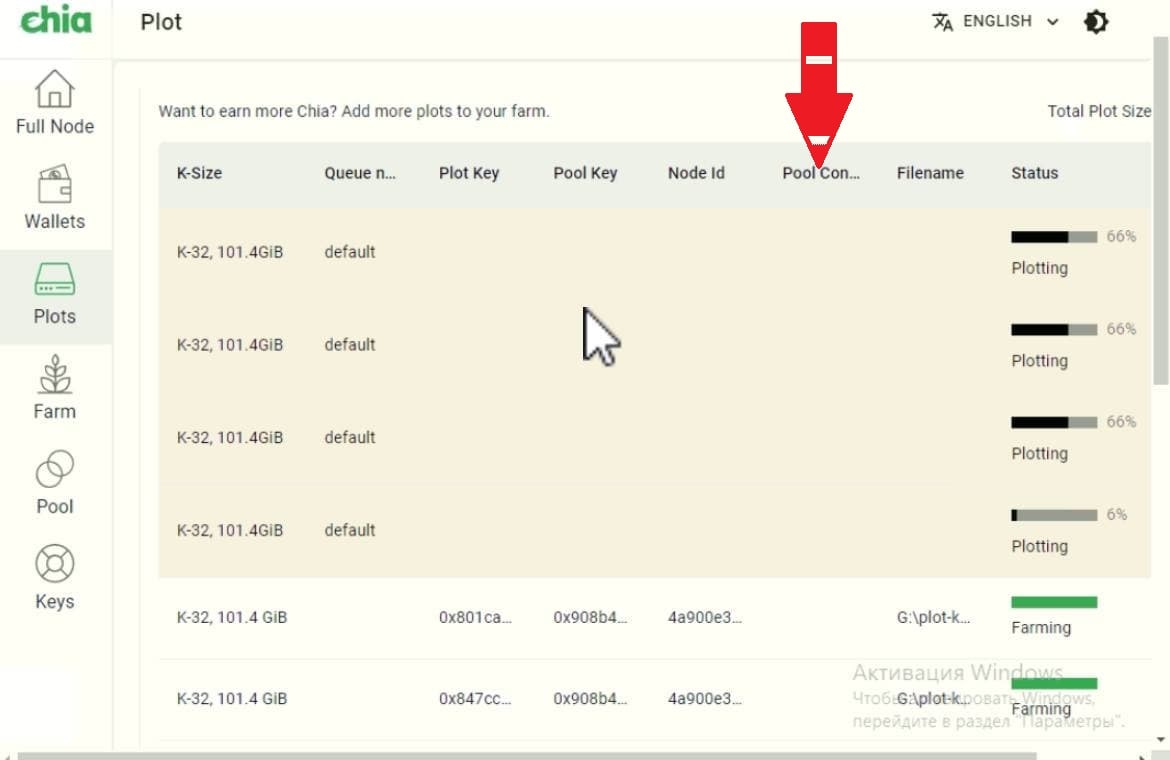
Task: Click the Total Plot Size text
Action: tap(1099, 111)
